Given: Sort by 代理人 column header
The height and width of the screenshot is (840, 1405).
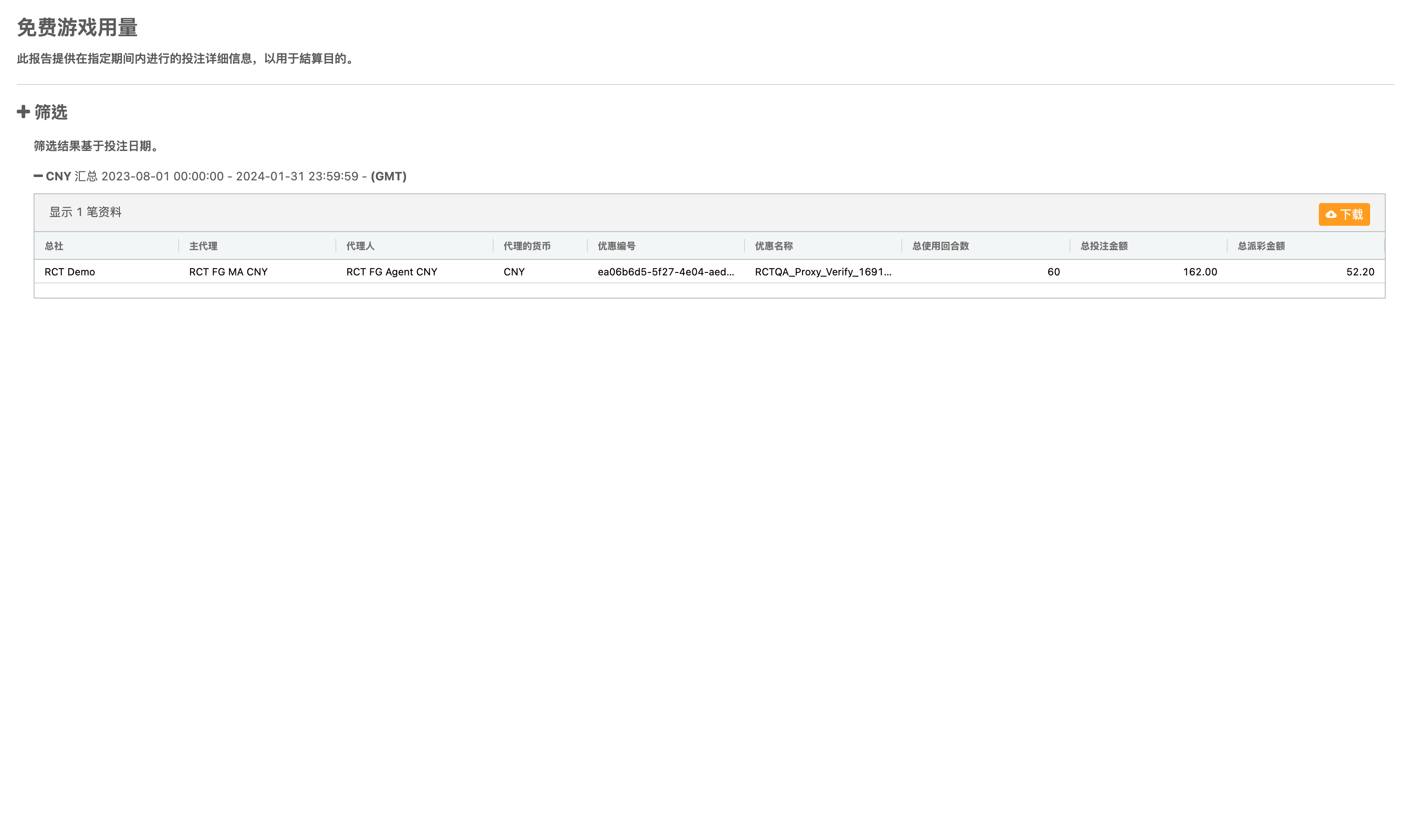Looking at the screenshot, I should 360,246.
